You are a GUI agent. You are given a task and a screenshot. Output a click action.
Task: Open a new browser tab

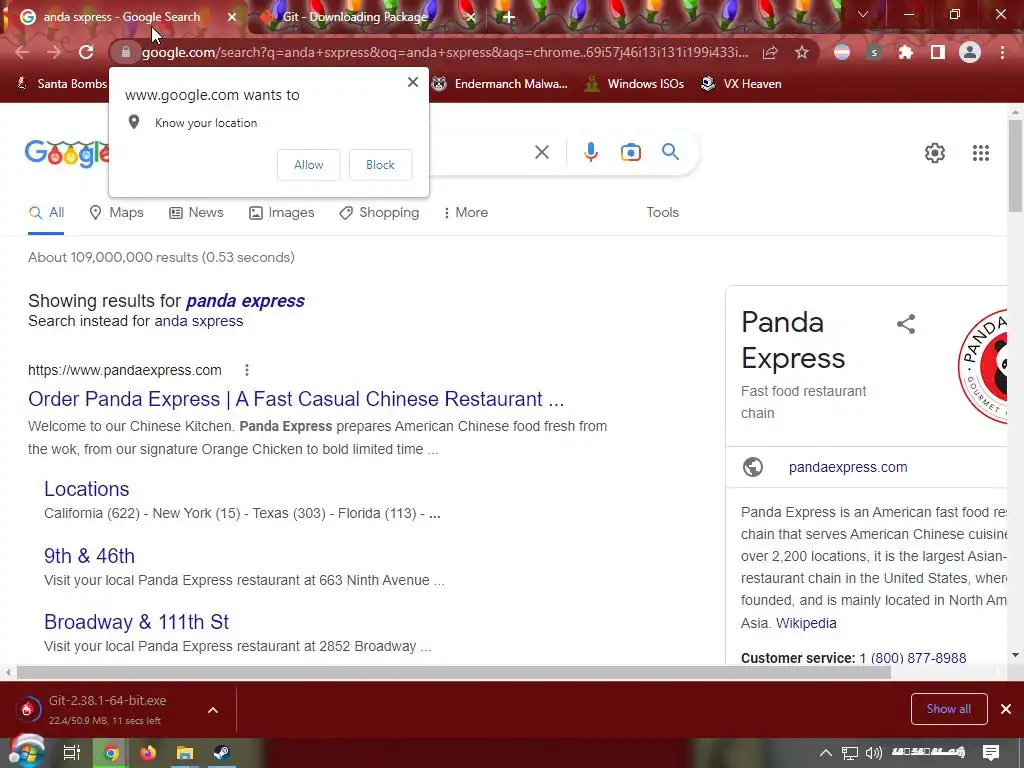(509, 17)
